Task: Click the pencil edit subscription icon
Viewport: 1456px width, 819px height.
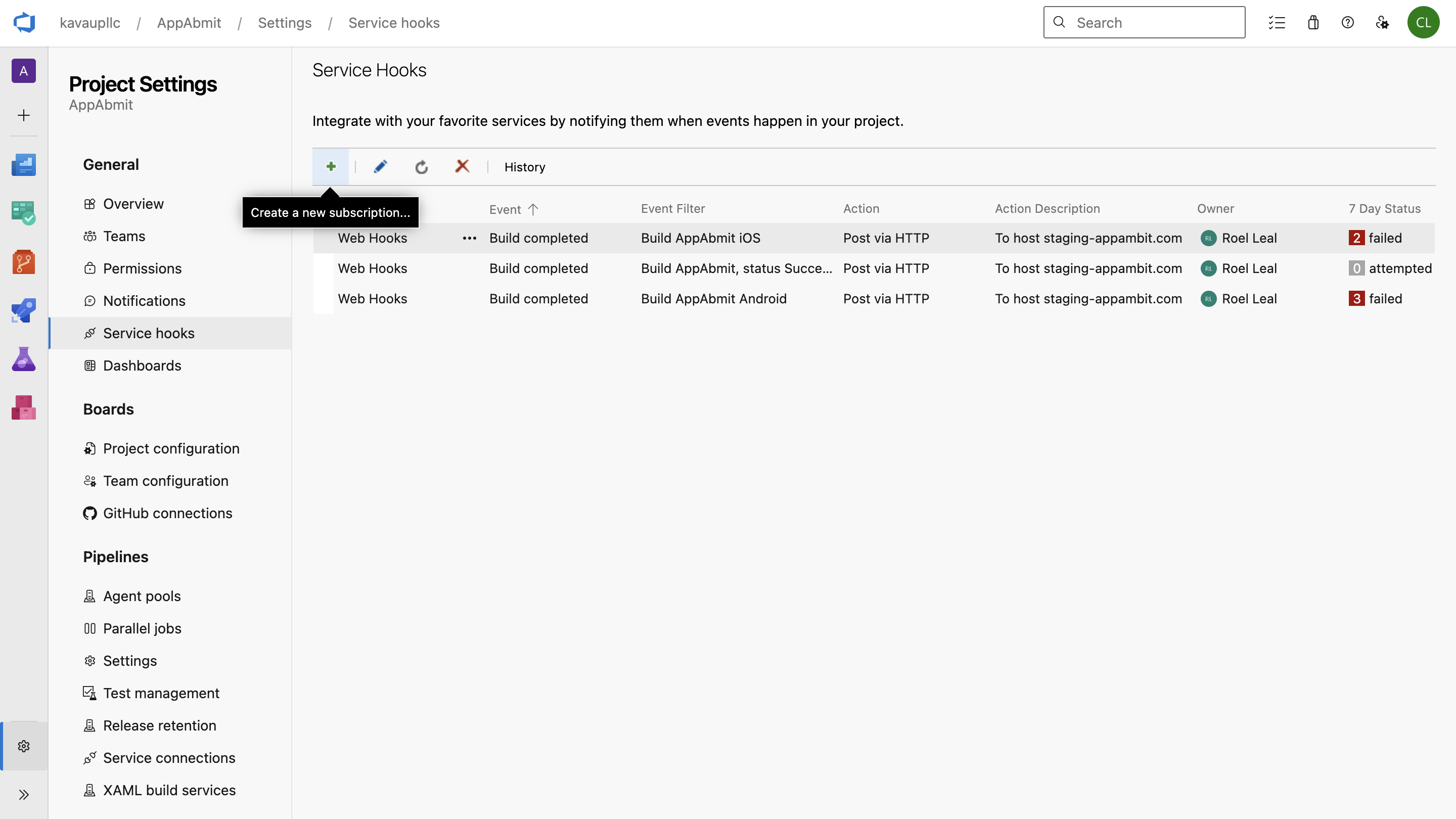Action: (380, 167)
